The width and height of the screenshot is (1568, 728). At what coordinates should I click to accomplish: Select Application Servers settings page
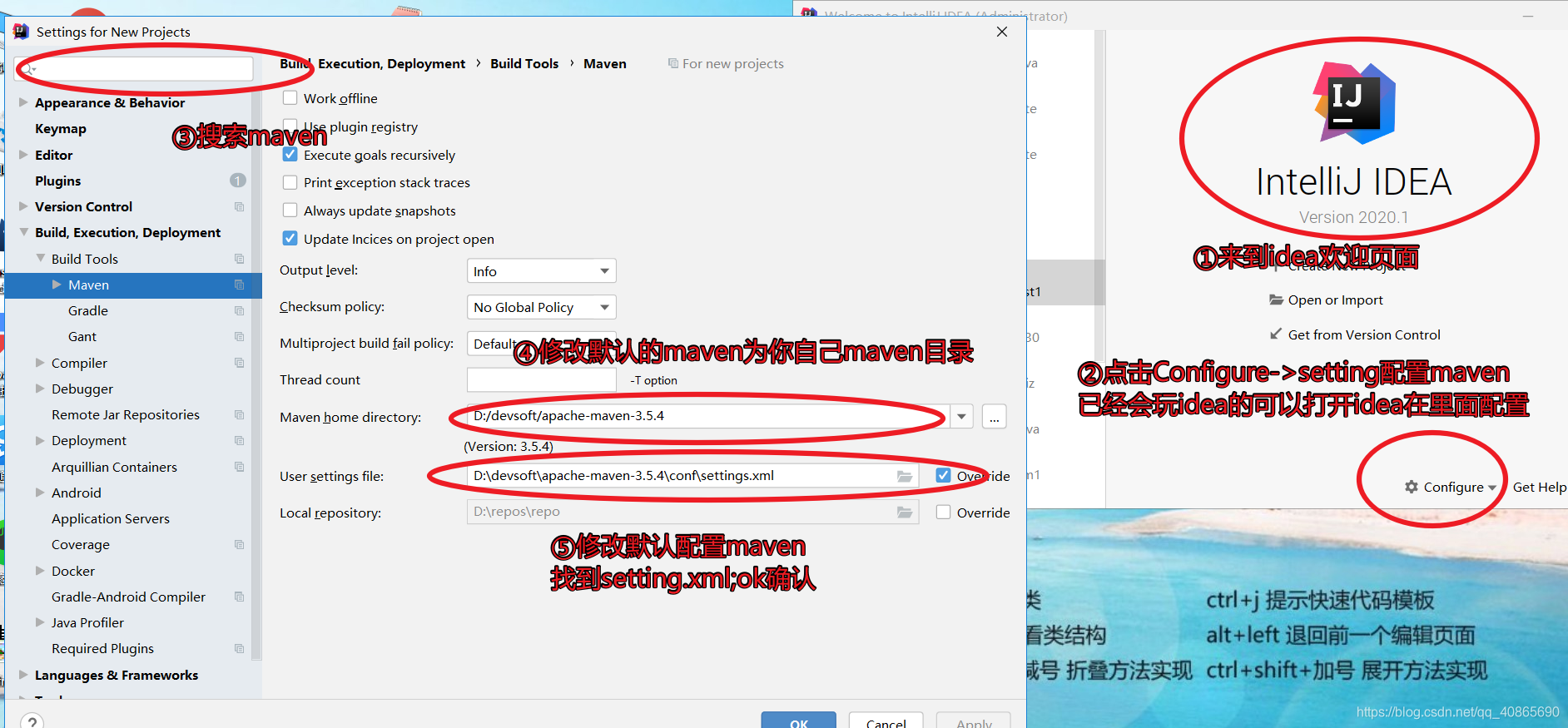click(111, 518)
